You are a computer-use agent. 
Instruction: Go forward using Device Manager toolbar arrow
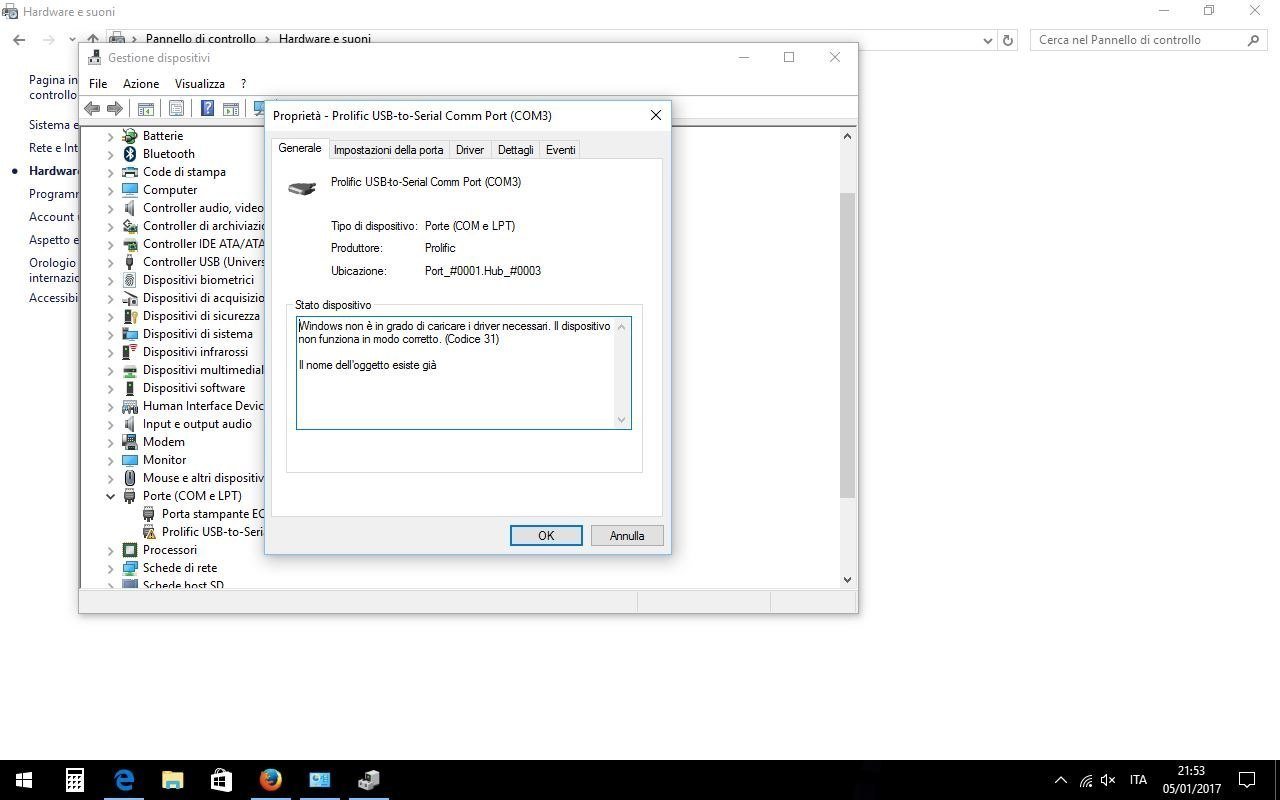[115, 108]
